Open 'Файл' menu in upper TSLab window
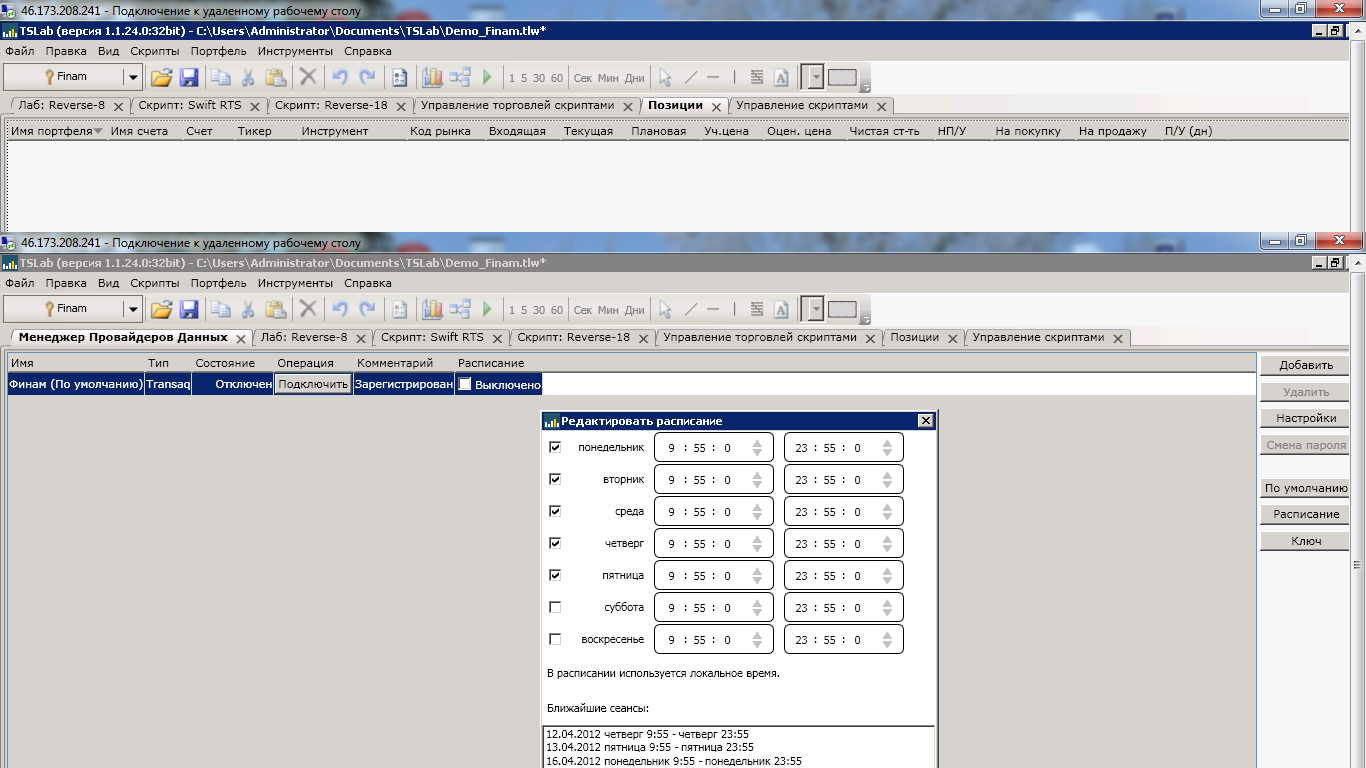Screen dimensions: 1366x768 point(19,51)
